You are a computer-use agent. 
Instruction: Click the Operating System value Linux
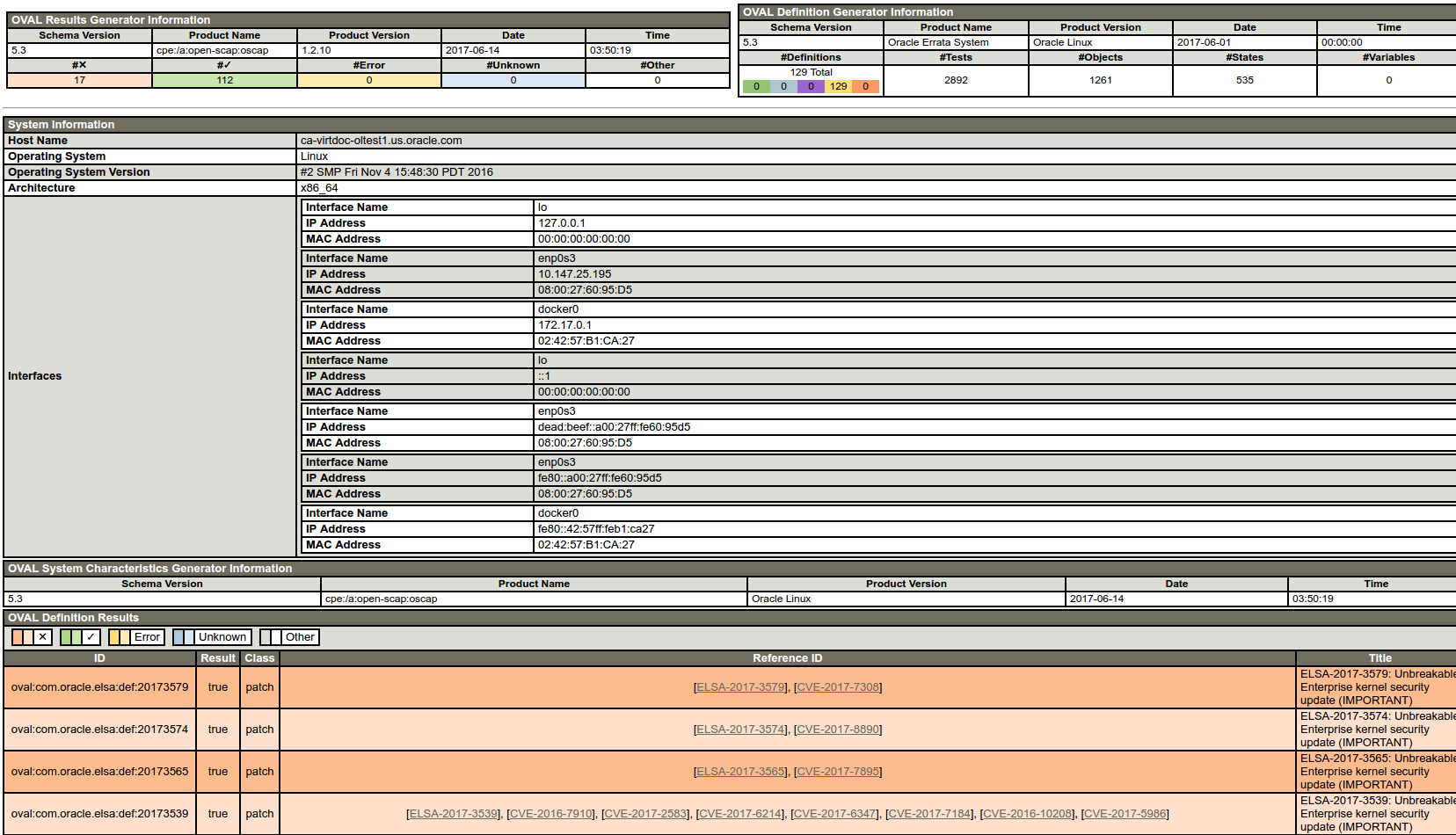[314, 156]
